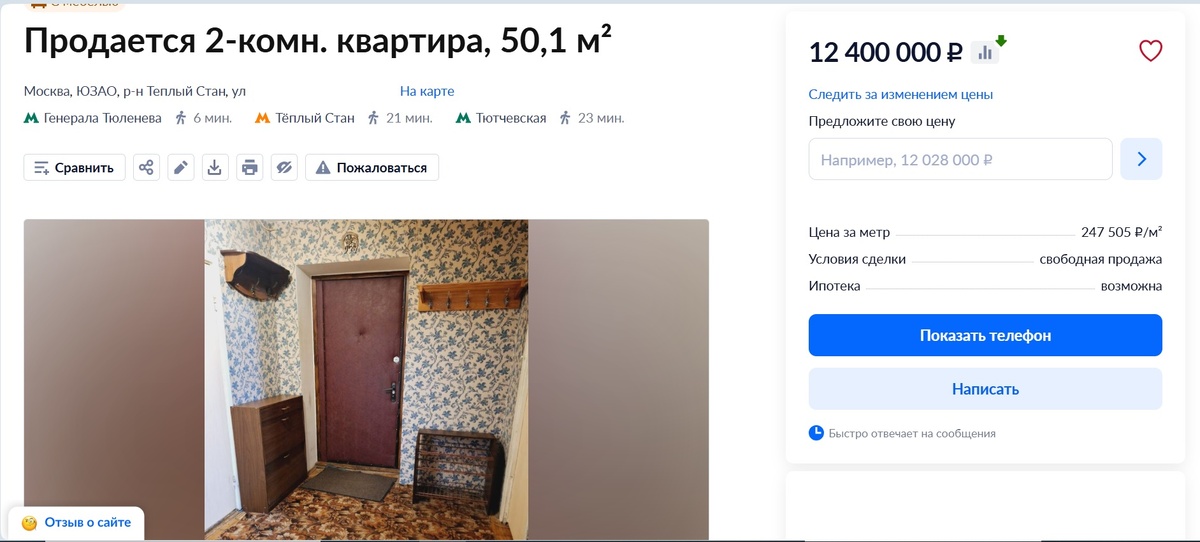Hide listing with crossed-eye icon
1200x542 pixels.
click(284, 167)
